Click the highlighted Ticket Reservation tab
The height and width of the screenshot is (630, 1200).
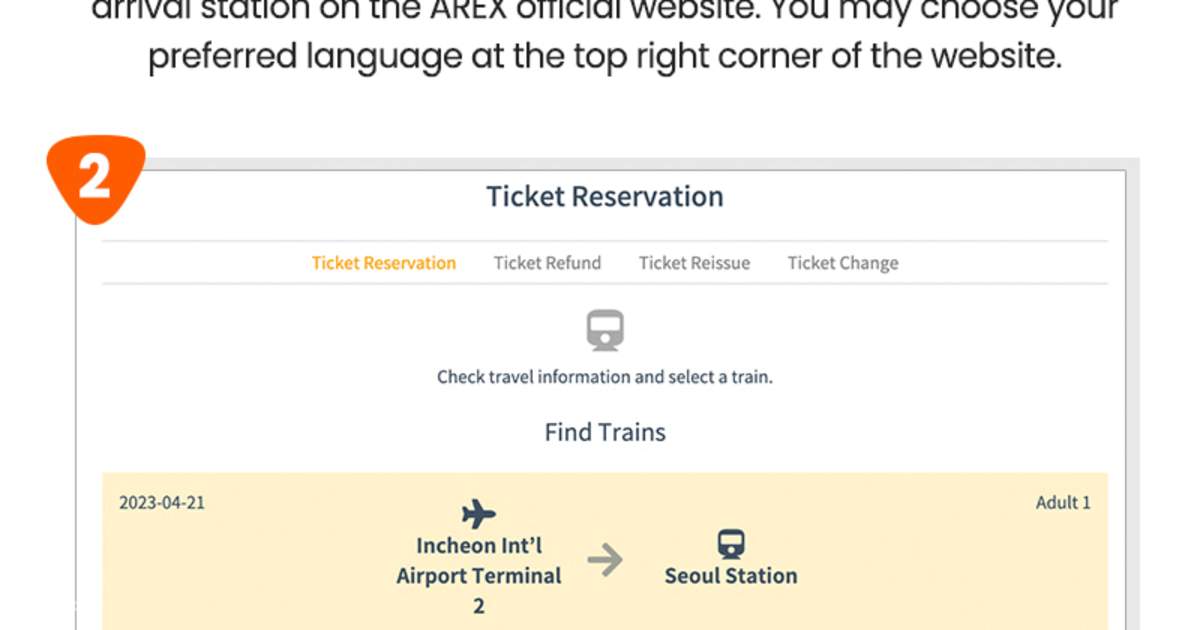click(384, 262)
